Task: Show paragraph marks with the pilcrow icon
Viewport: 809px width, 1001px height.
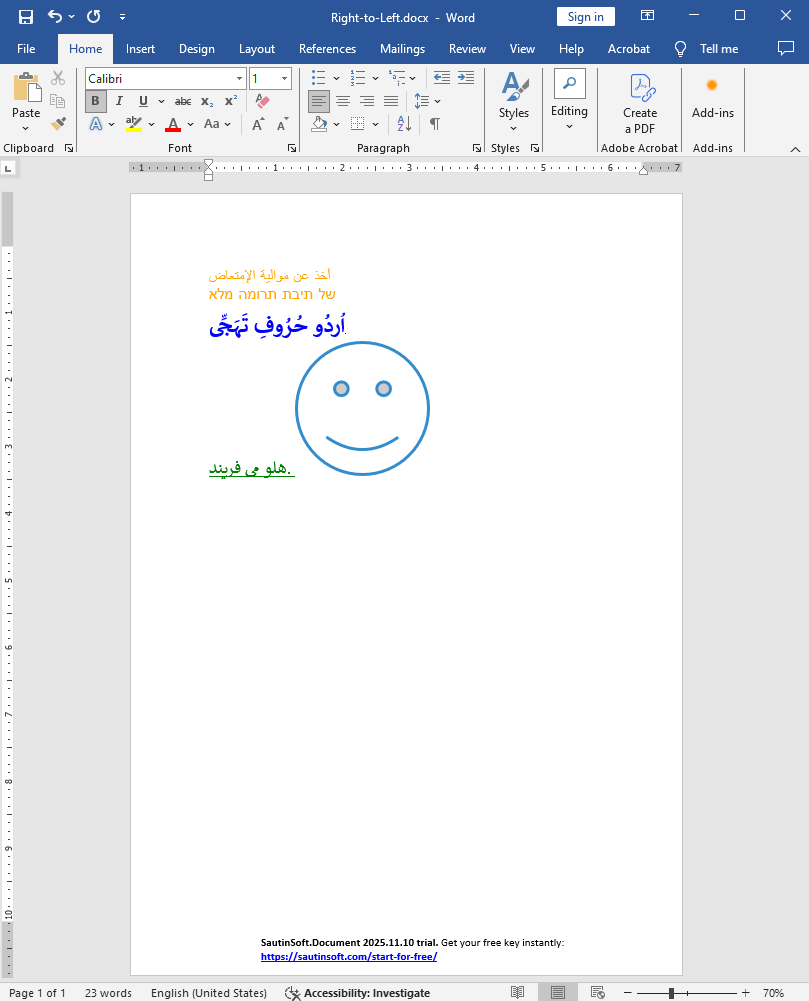Action: [x=437, y=124]
